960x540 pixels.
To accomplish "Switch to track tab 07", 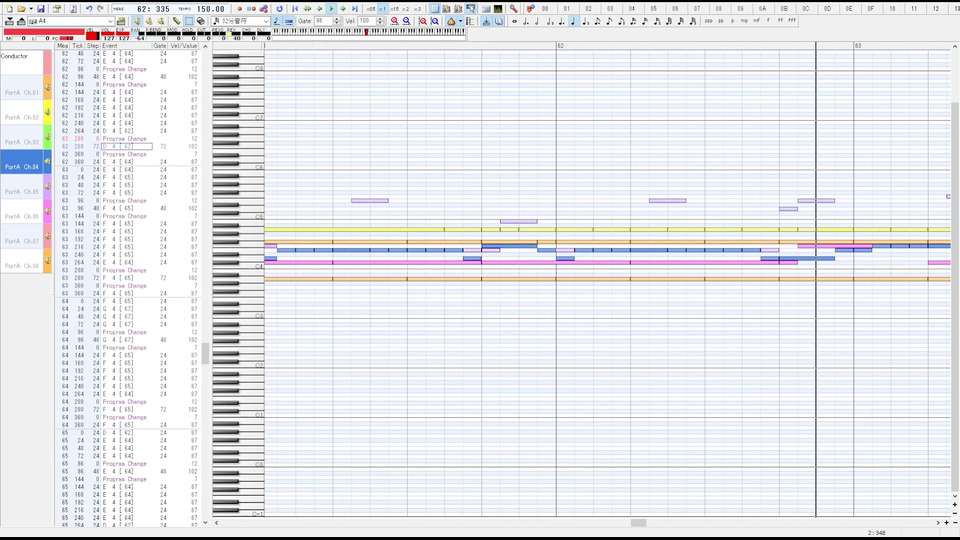I will 697,9.
